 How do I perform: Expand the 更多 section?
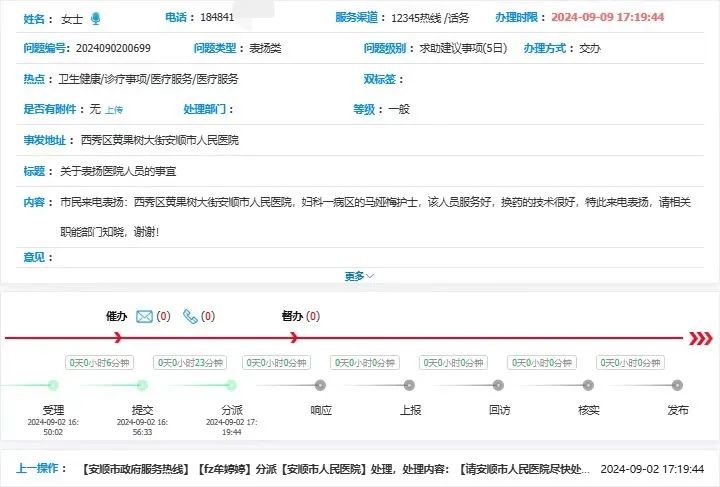click(x=359, y=276)
